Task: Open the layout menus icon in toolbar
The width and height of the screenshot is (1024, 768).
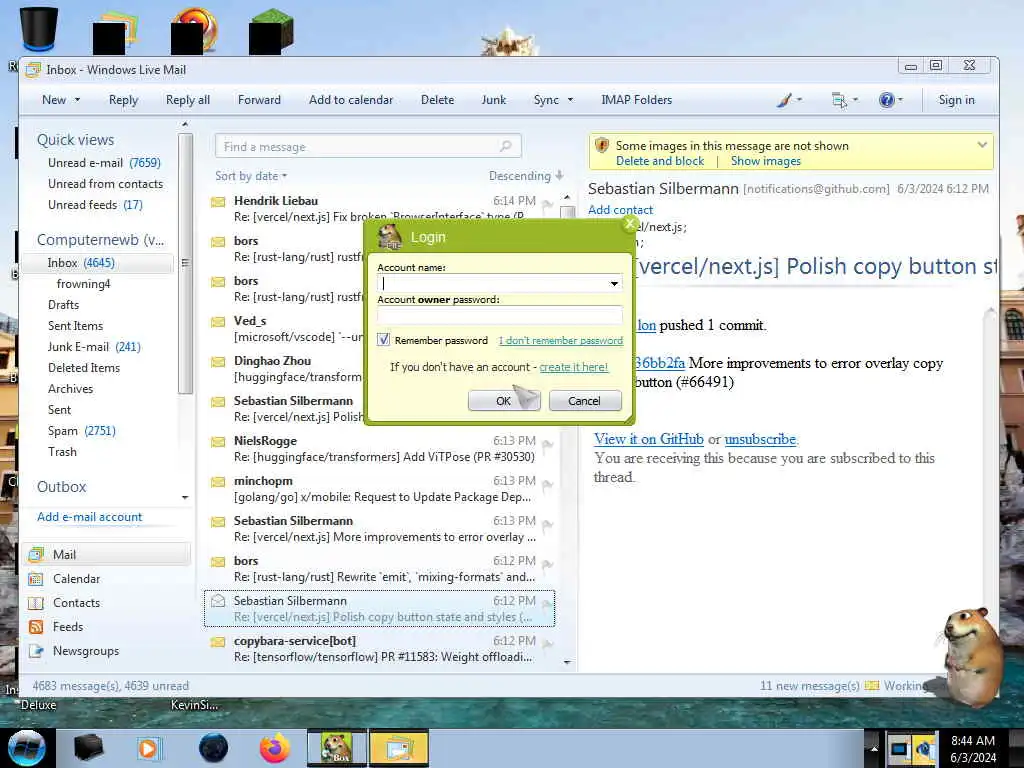Action: (839, 100)
